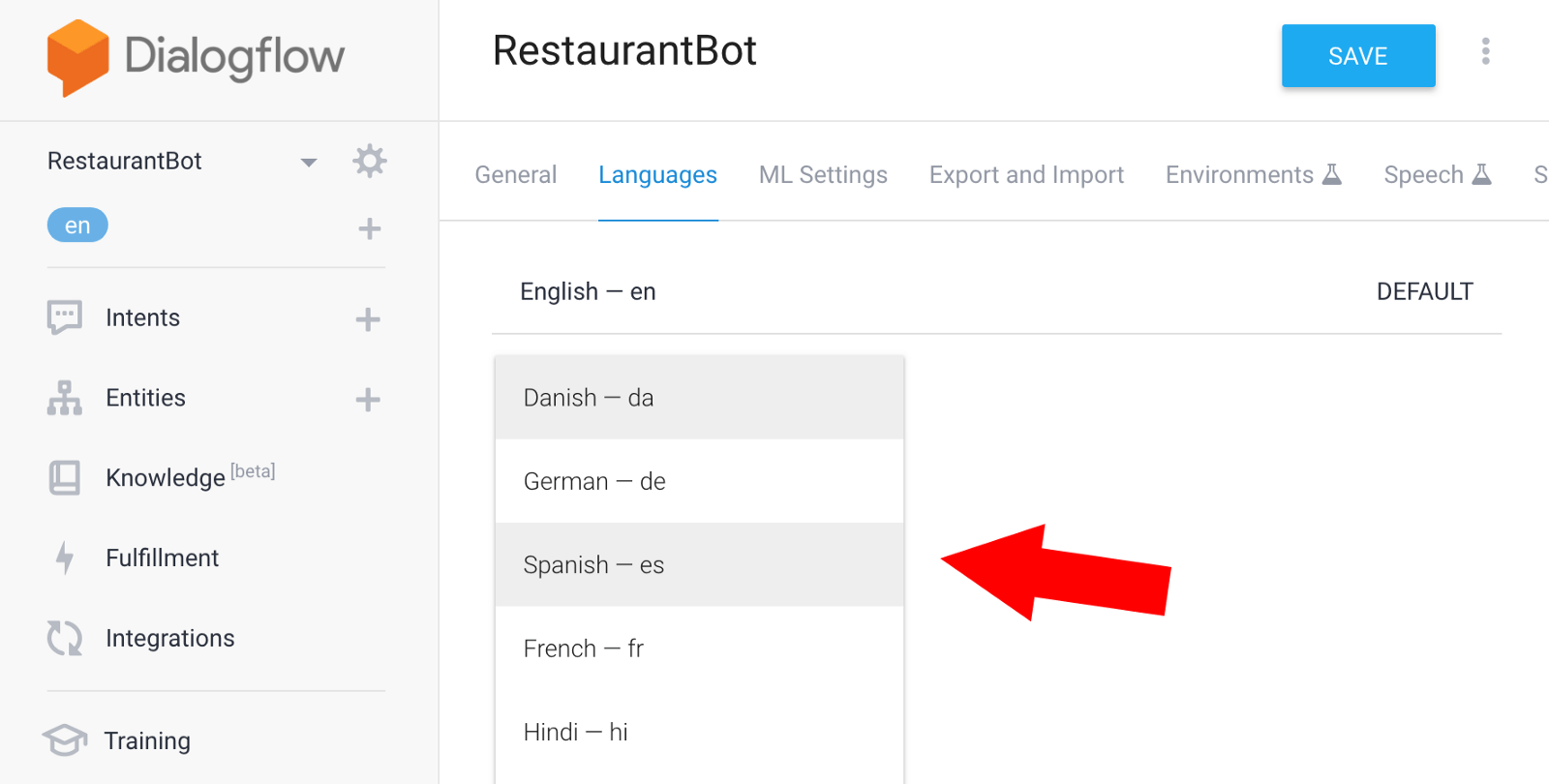Open the Fulfillment lightning bolt icon
Image resolution: width=1549 pixels, height=784 pixels.
coord(65,558)
